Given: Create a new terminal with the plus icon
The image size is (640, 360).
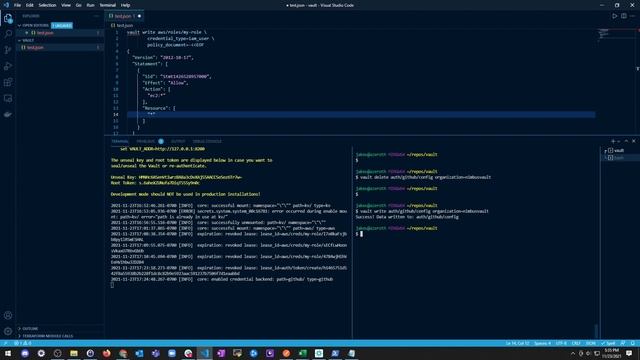Looking at the screenshot, I should tap(613, 141).
